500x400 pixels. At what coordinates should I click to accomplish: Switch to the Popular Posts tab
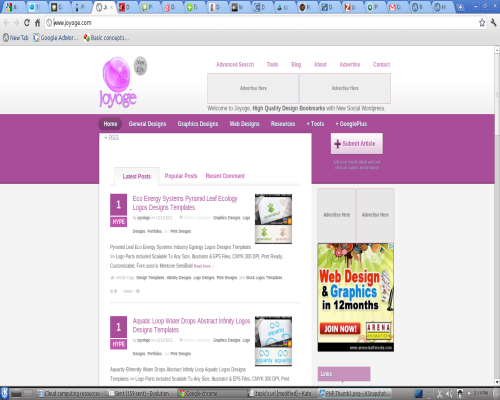(181, 176)
